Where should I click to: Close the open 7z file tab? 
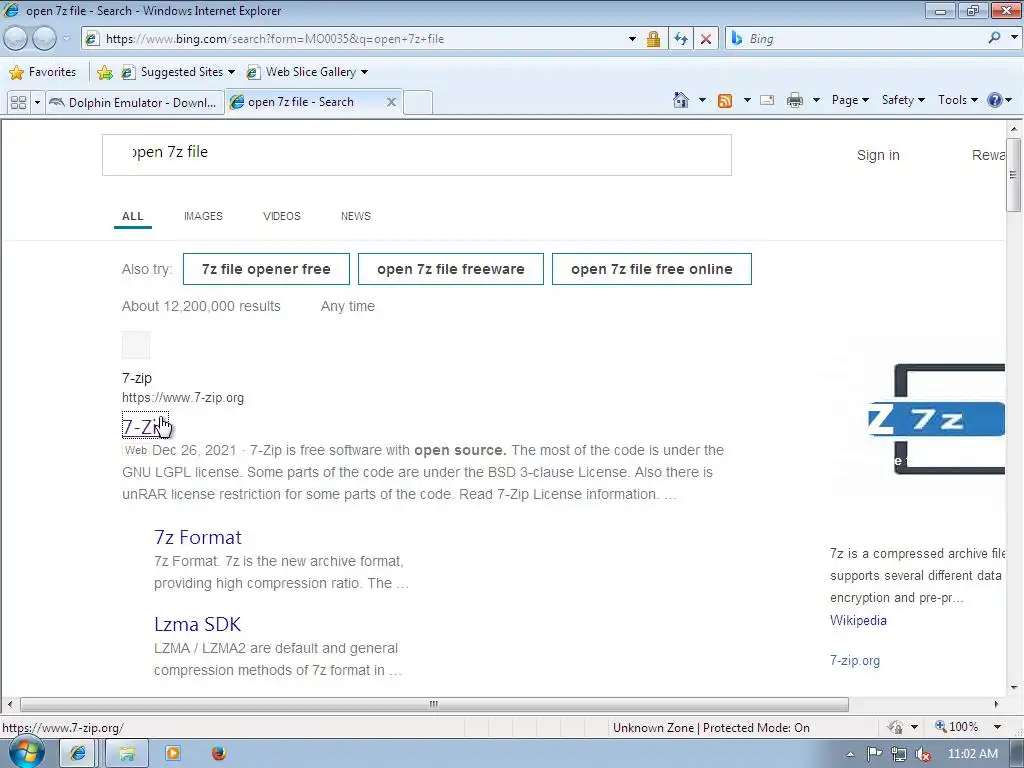tap(391, 102)
